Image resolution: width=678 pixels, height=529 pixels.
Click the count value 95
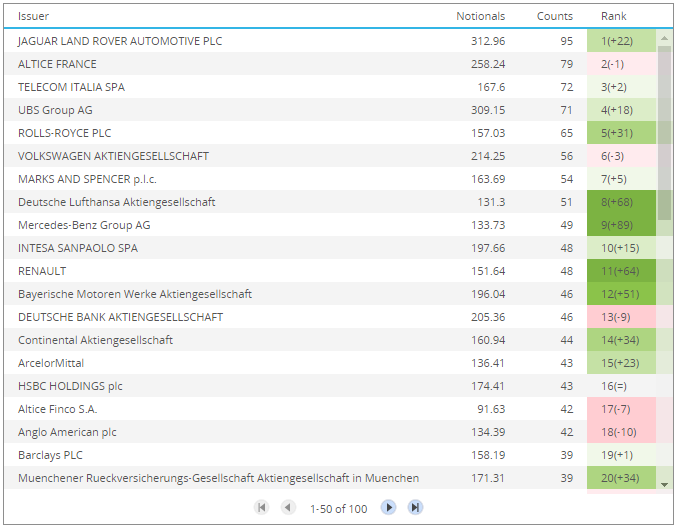(x=566, y=41)
